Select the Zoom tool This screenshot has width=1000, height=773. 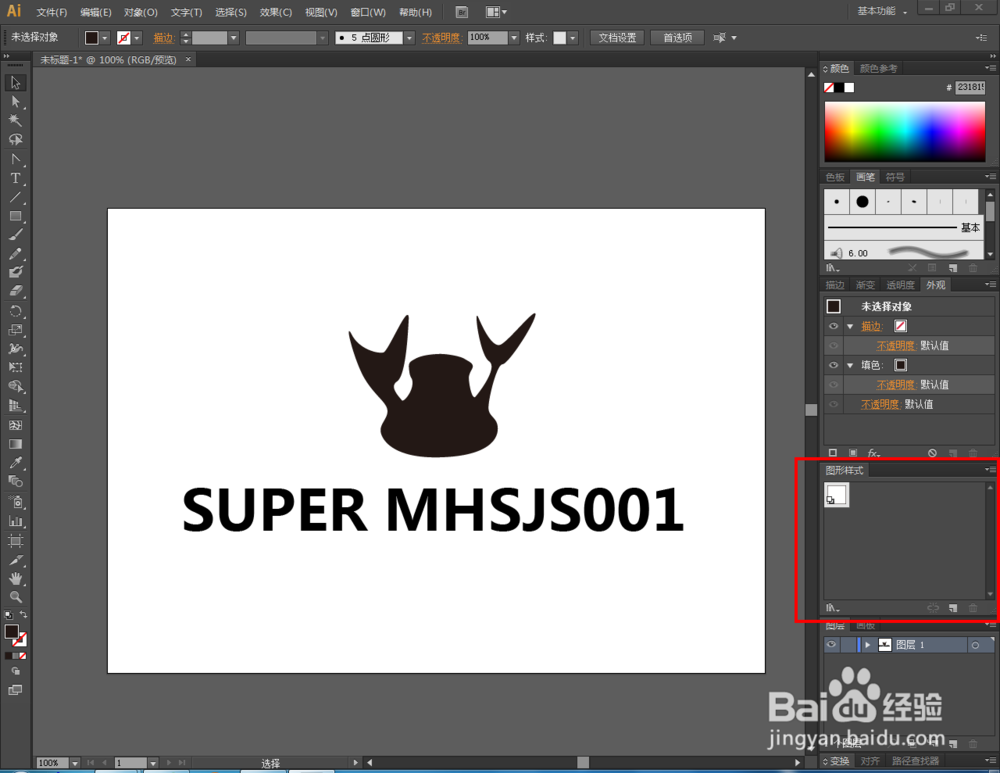click(15, 598)
